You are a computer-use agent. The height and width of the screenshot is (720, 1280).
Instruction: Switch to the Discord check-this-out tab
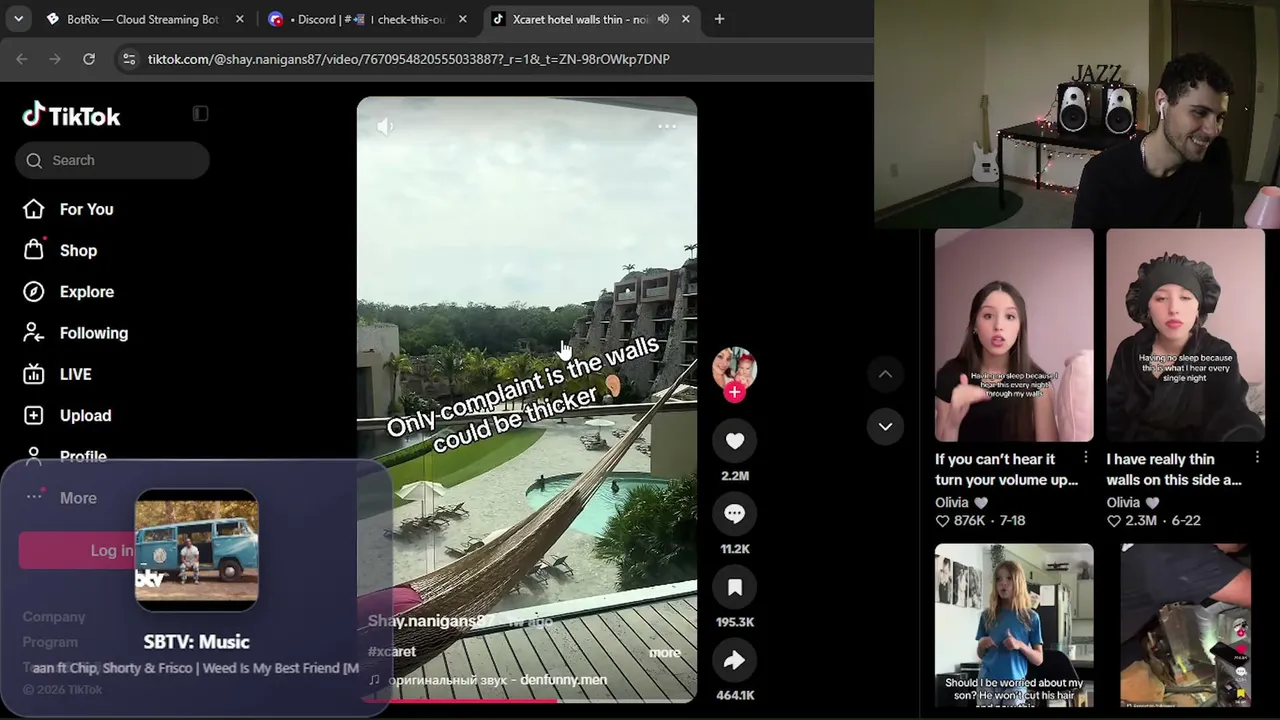365,19
